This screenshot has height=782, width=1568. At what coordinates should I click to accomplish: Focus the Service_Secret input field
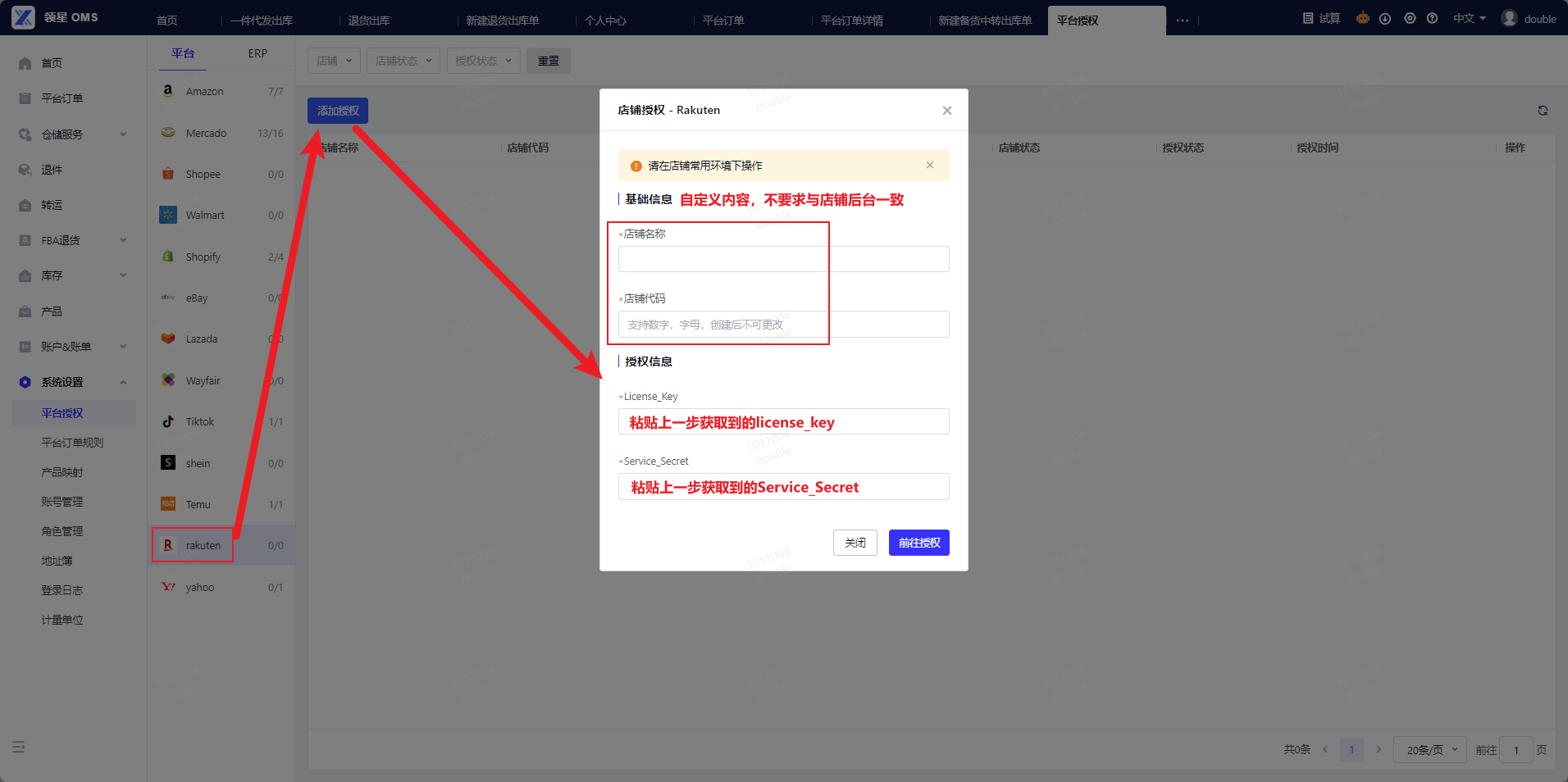(784, 486)
